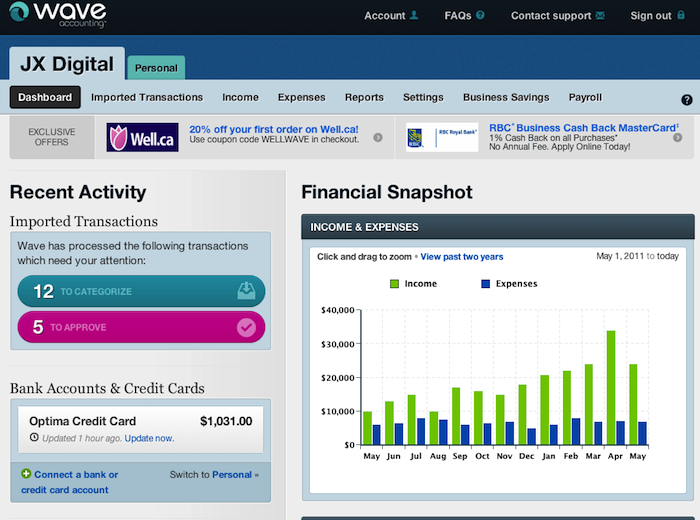700x520 pixels.
Task: Click the View past two years link
Action: (462, 257)
